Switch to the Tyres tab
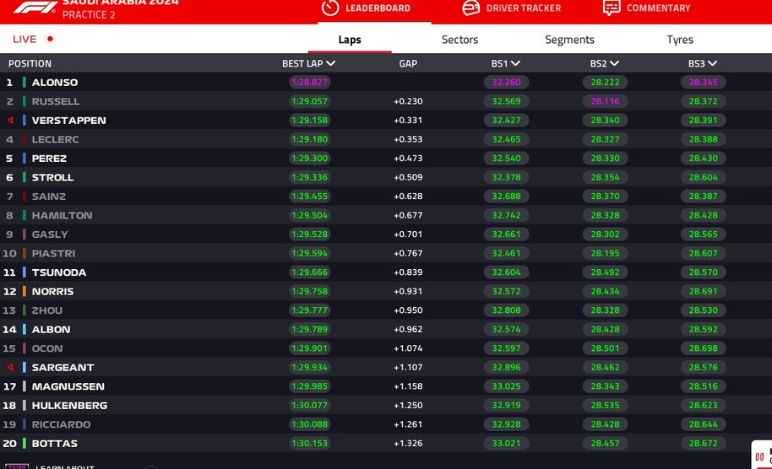Screen dimensions: 772x469 pyautogui.click(x=680, y=40)
